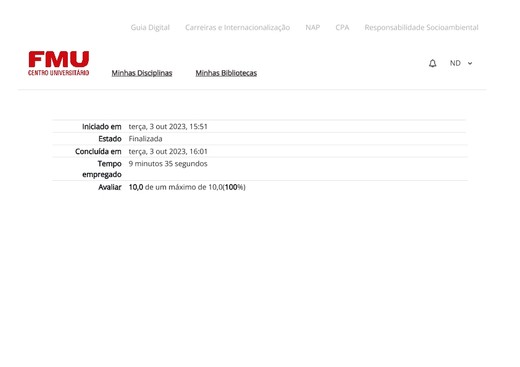Expand the ND user menu chevron

point(470,63)
